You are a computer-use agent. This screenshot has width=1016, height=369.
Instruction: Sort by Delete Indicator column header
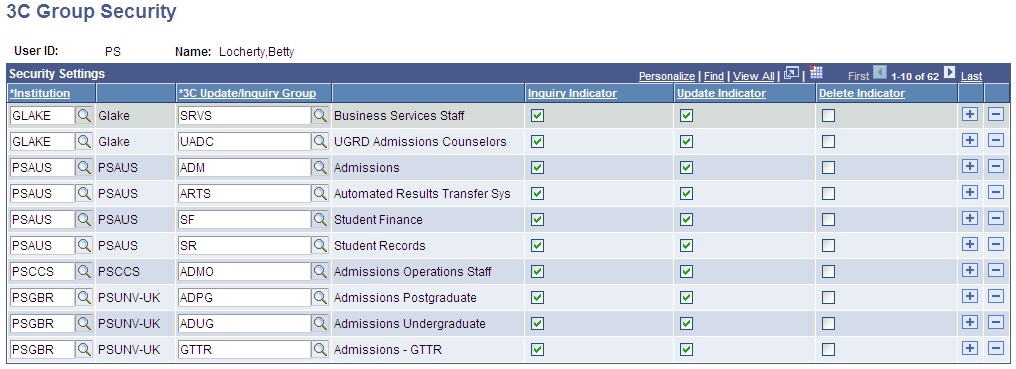coord(862,93)
